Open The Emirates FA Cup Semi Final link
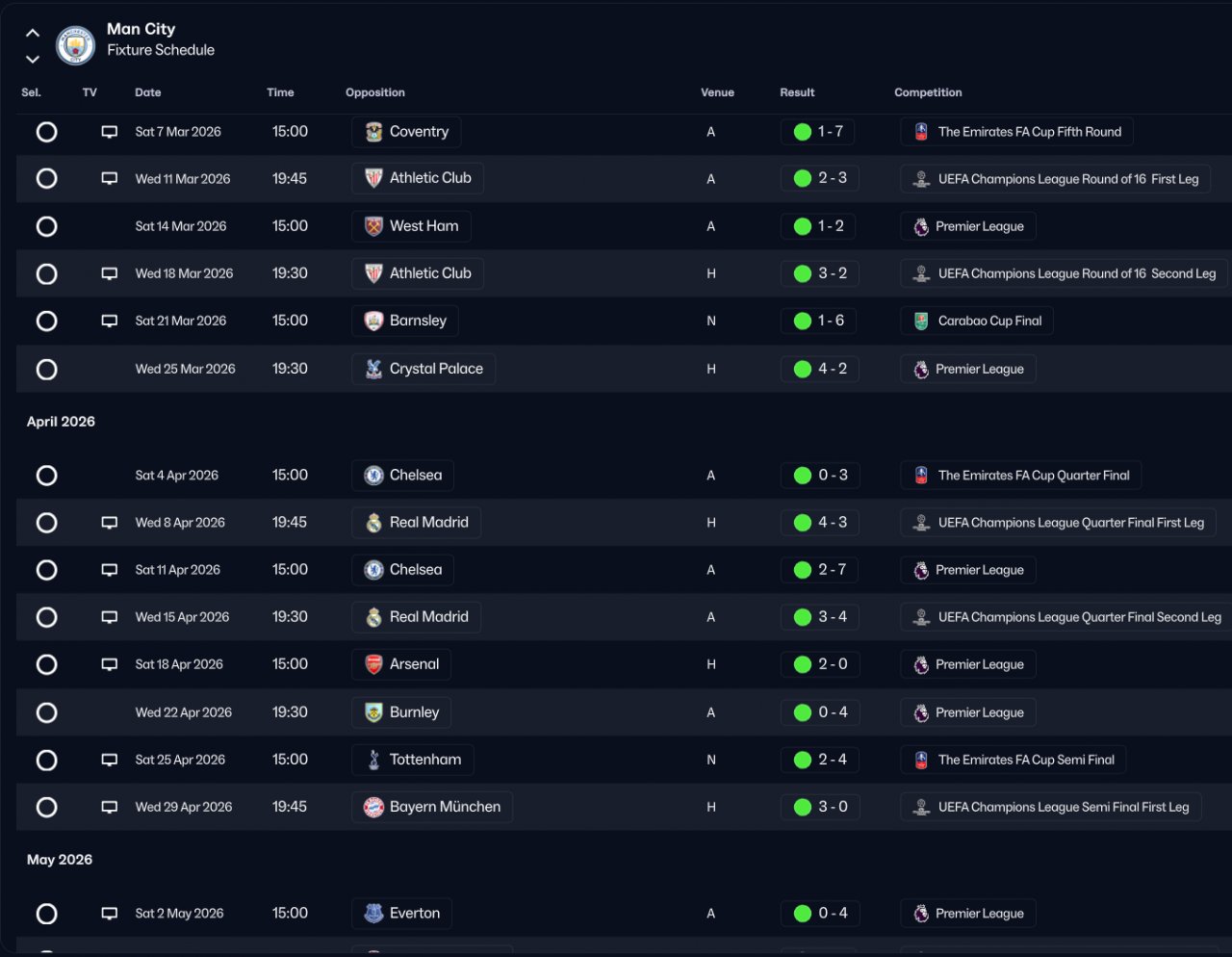Image resolution: width=1232 pixels, height=957 pixels. (x=1013, y=760)
